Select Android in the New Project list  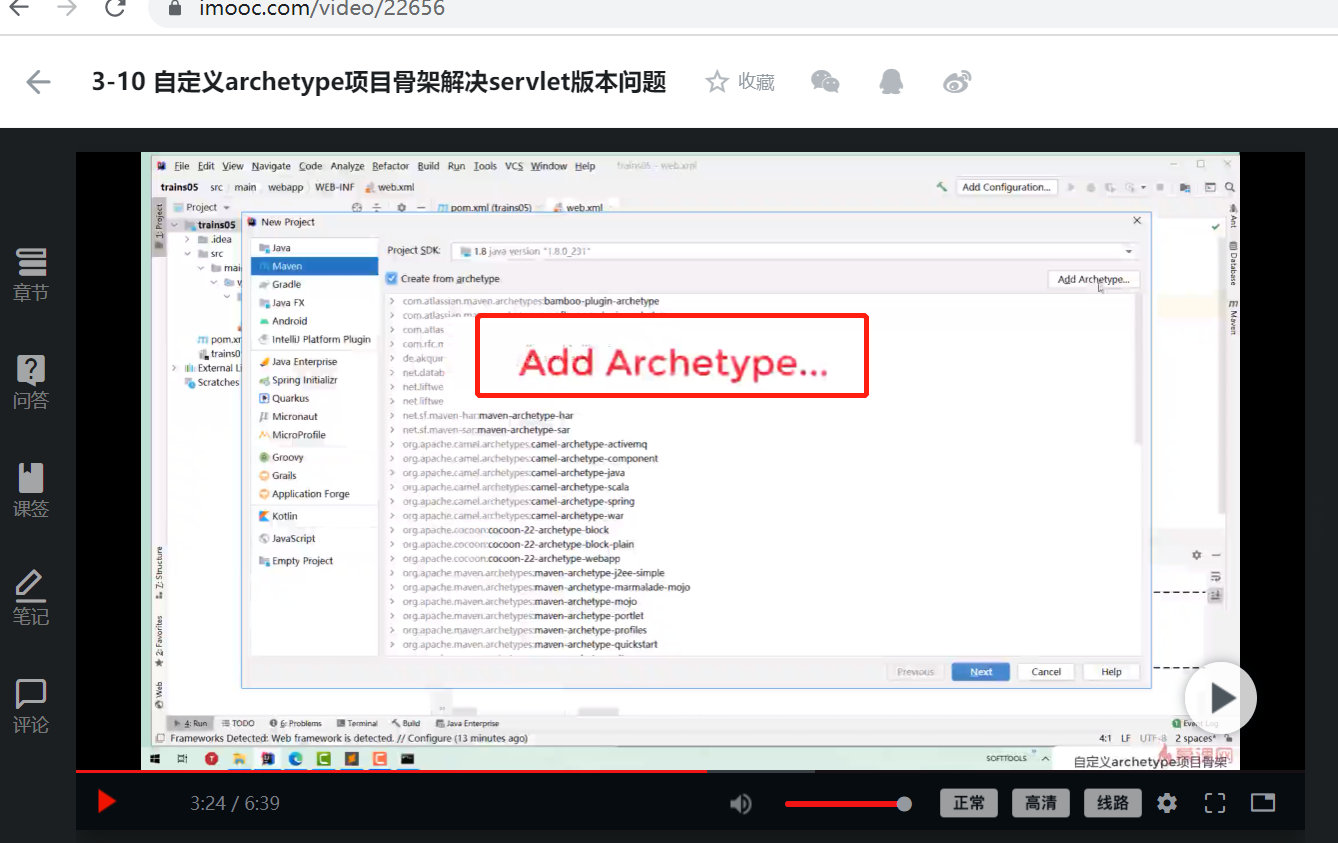coord(314,321)
